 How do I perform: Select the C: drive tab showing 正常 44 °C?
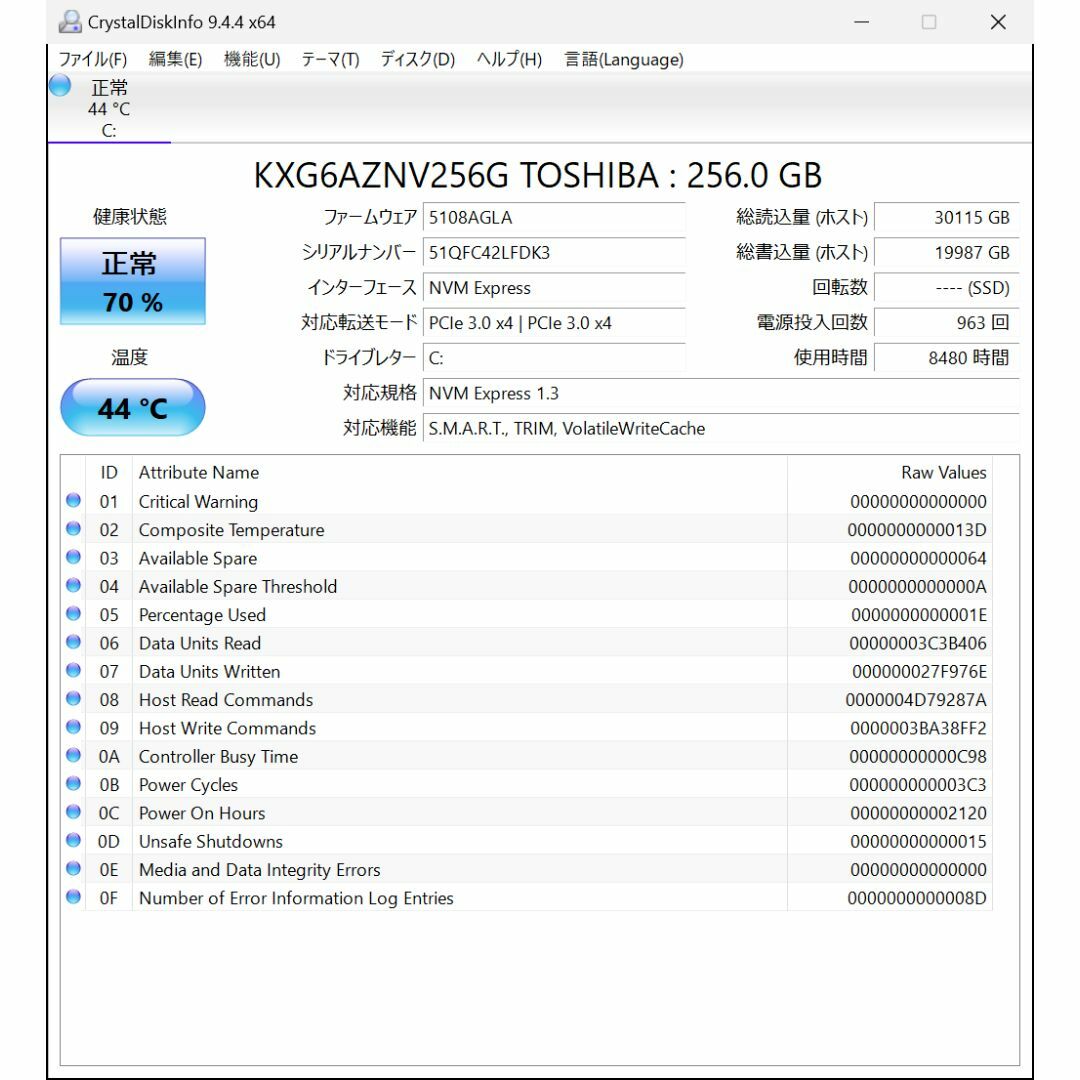(109, 107)
